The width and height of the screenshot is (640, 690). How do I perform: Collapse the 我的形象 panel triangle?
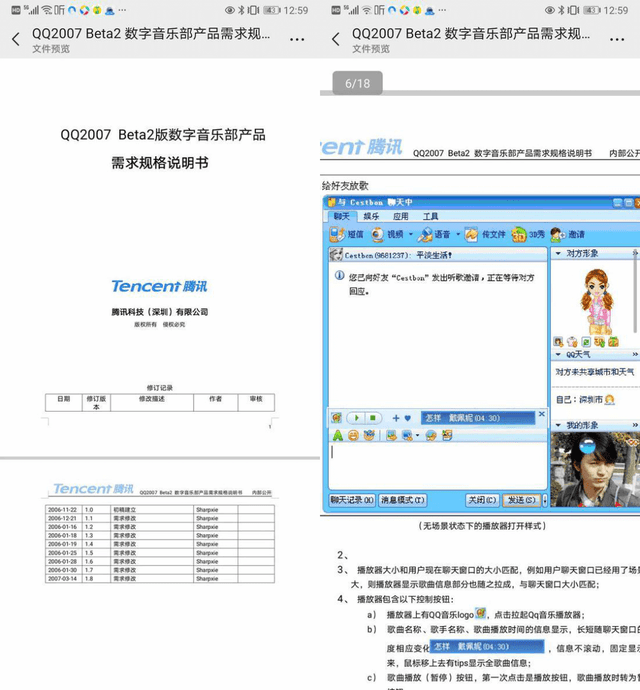point(558,425)
